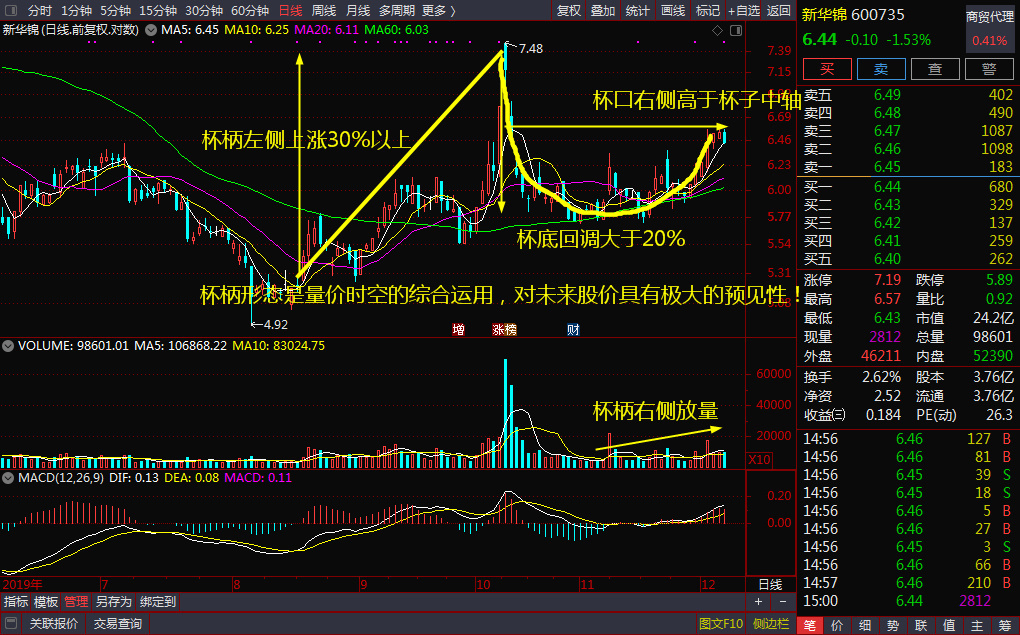Click the diamond icon above the chart
The width and height of the screenshot is (1020, 635).
click(x=716, y=31)
